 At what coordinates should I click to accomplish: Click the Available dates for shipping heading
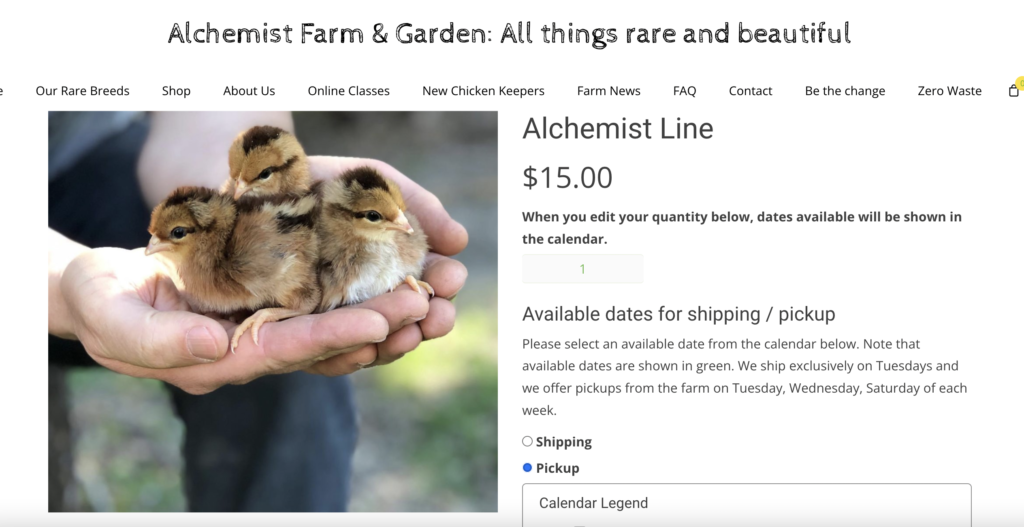(678, 314)
